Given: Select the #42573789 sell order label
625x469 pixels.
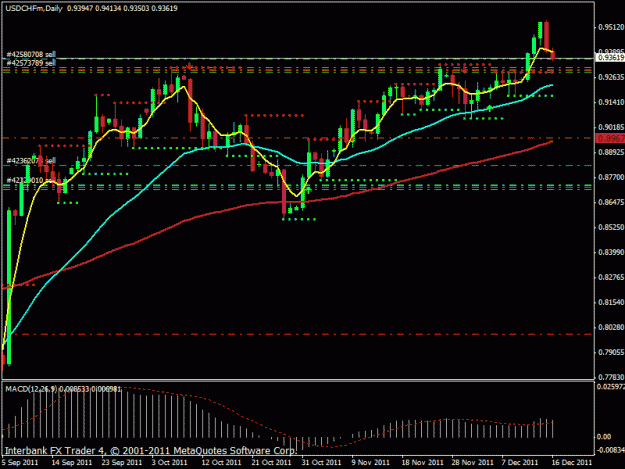Looking at the screenshot, I should [x=31, y=63].
